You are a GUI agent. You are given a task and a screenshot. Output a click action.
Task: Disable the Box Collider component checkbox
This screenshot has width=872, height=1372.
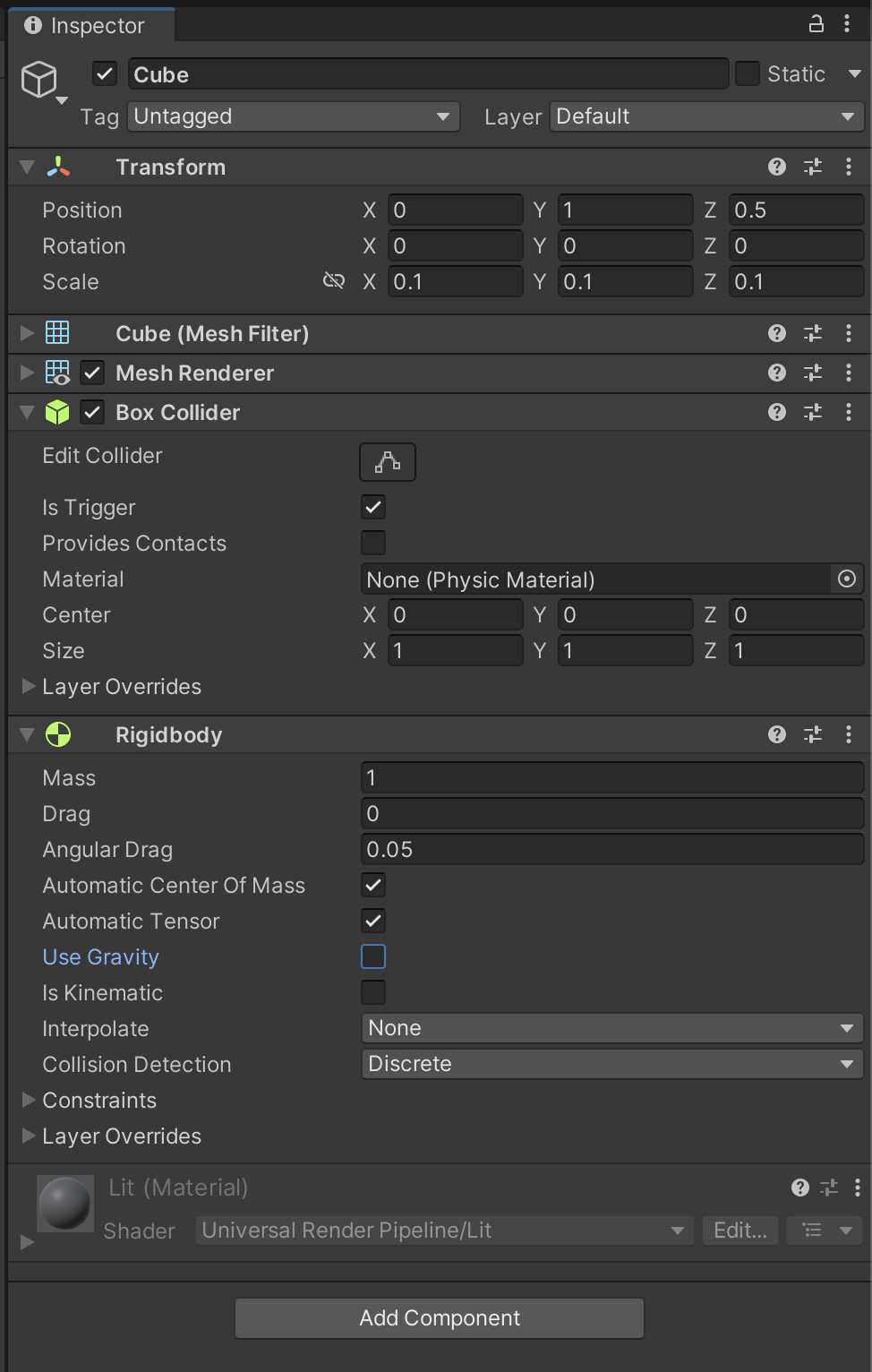point(92,412)
